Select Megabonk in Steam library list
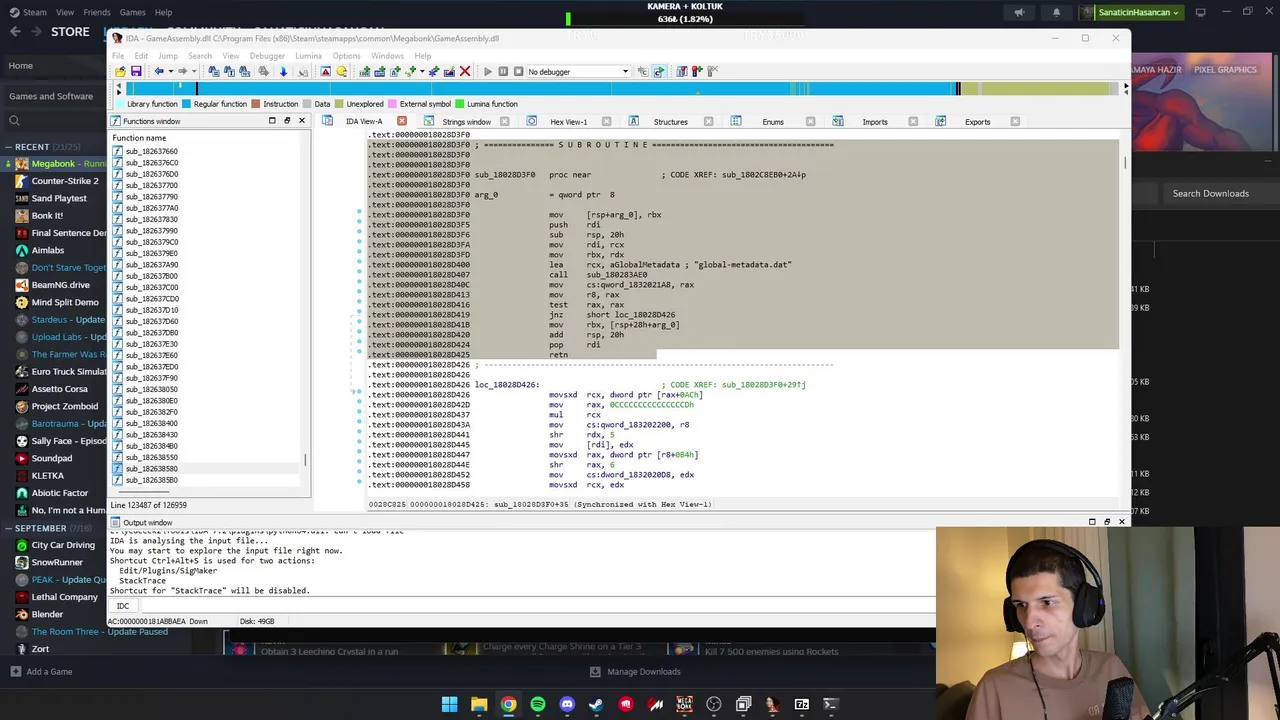The width and height of the screenshot is (1280, 720). pos(59,164)
